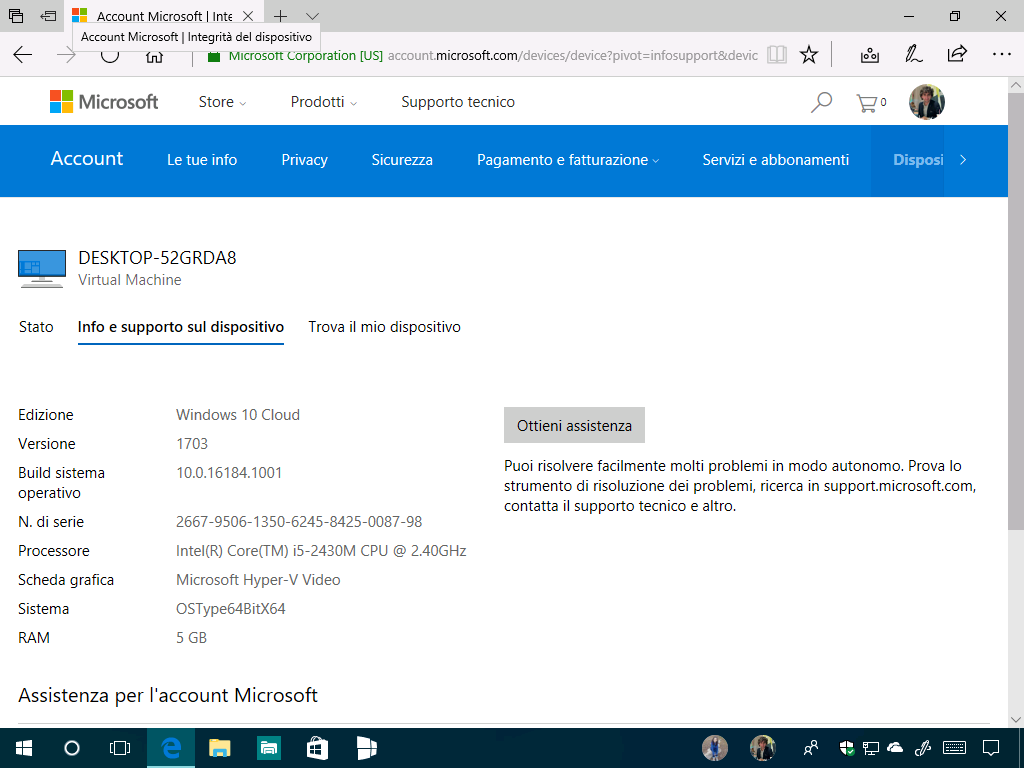Click the page vertical scrollbar
1024x768 pixels.
[x=1016, y=310]
